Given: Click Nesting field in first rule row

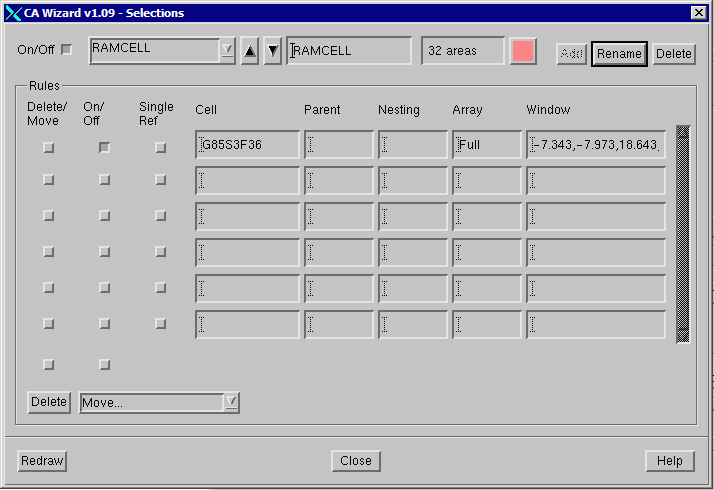Looking at the screenshot, I should click(x=413, y=145).
